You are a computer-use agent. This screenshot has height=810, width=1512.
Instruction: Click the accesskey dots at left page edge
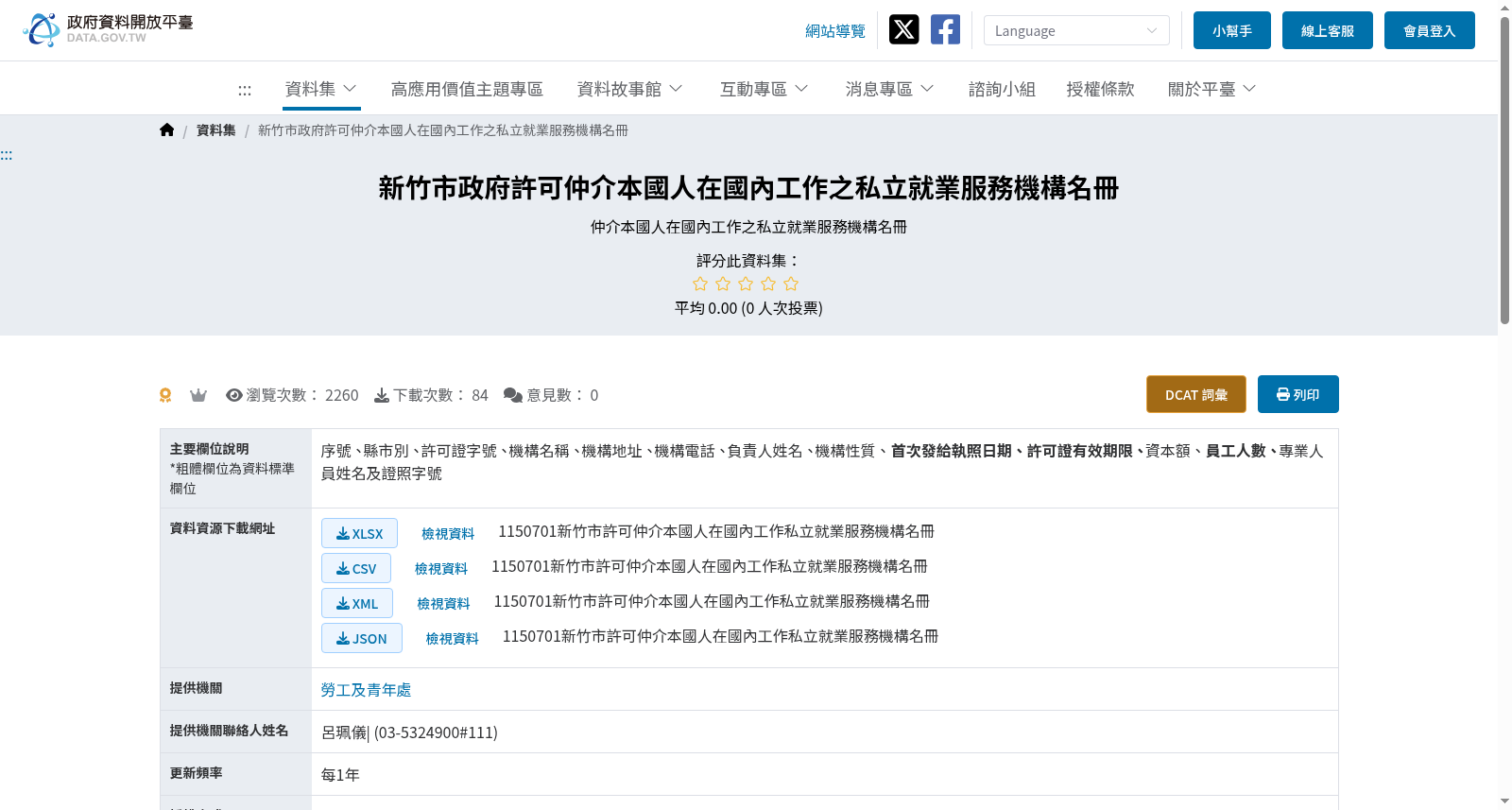(x=7, y=155)
